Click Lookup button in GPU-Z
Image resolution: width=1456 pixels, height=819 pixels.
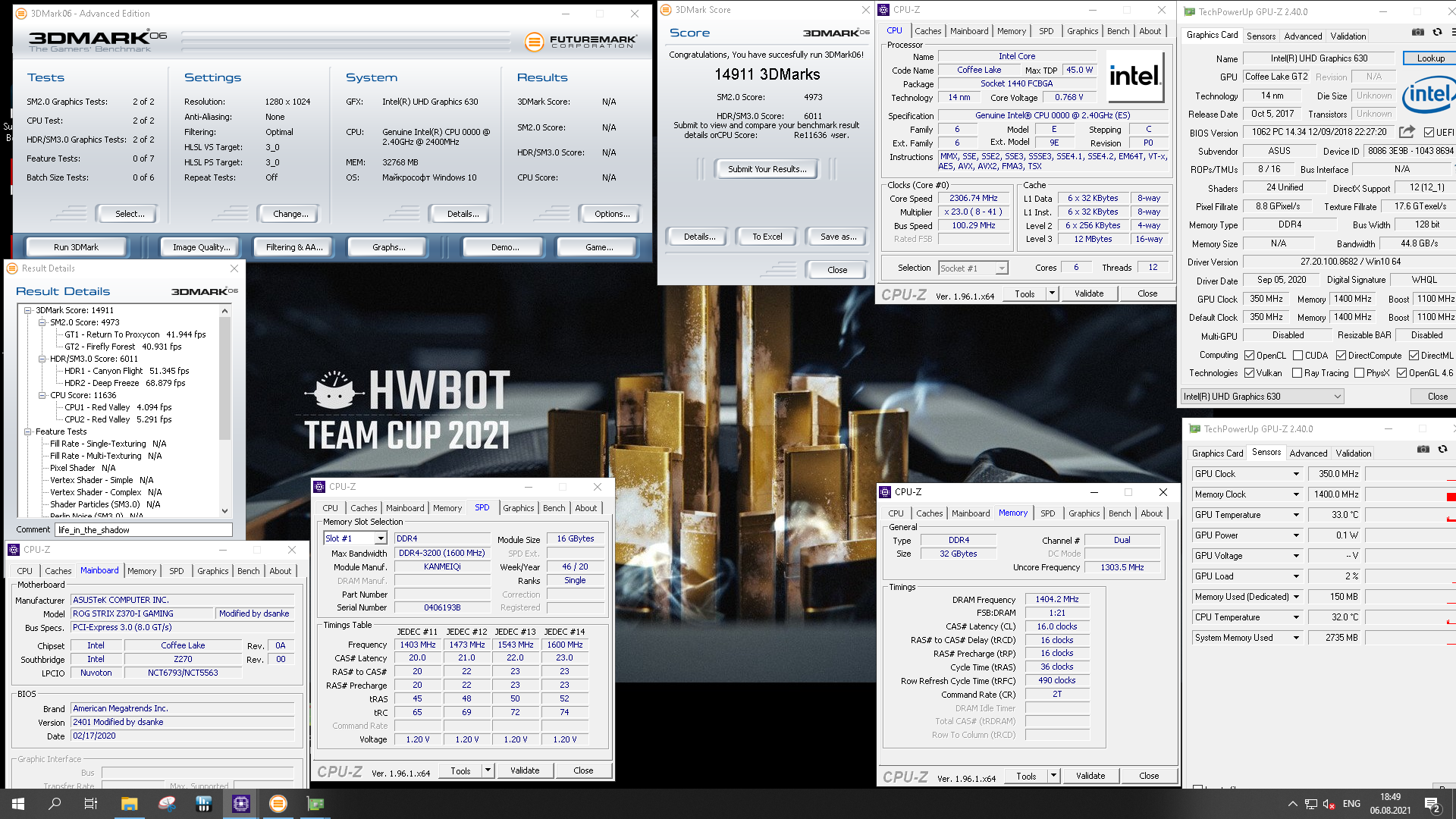[1430, 58]
